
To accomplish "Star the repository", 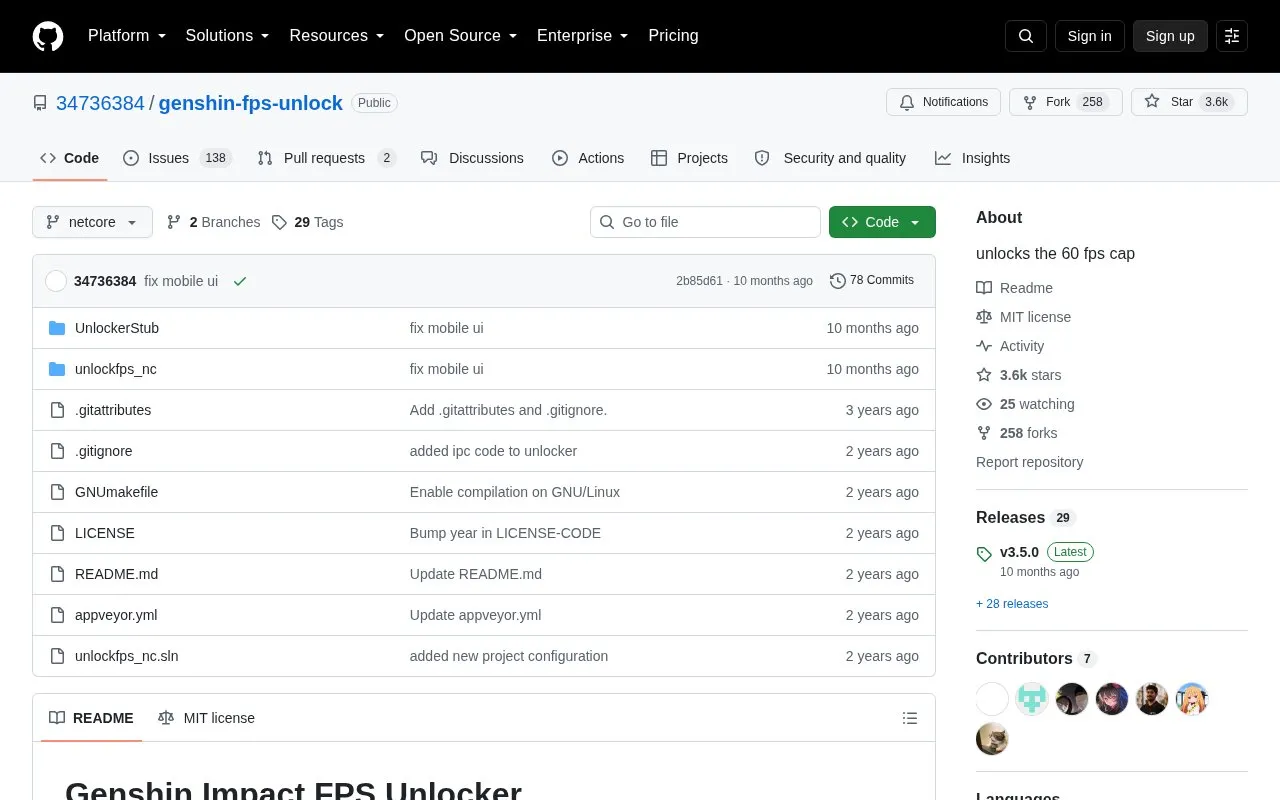I will 1189,102.
